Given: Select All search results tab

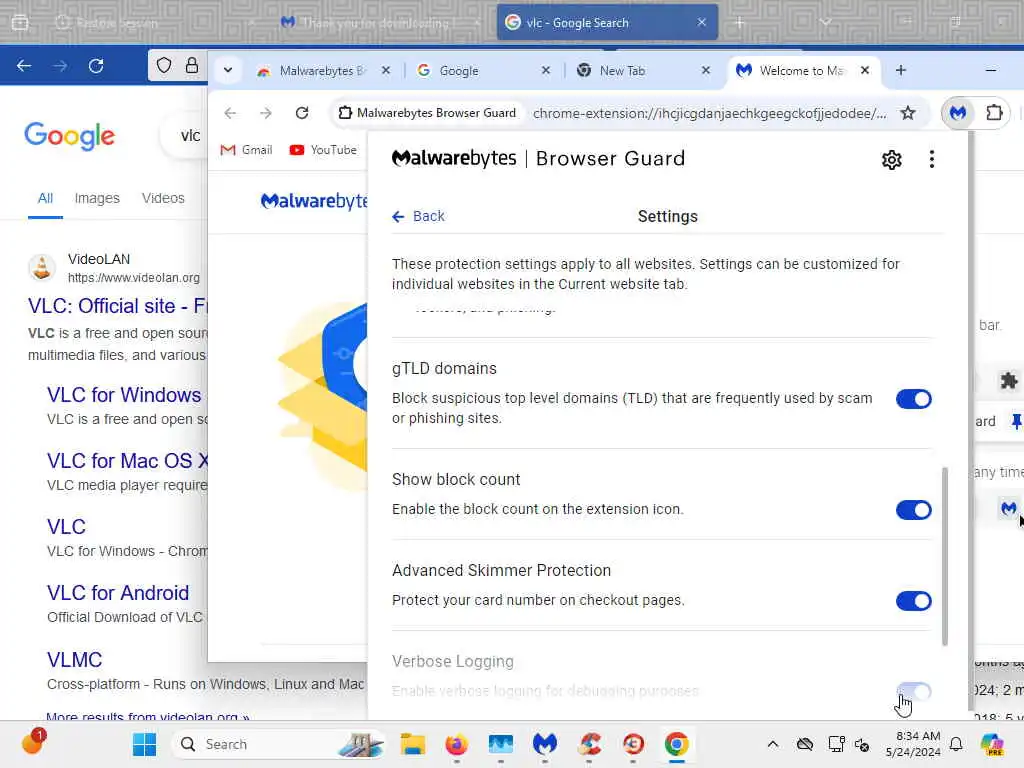Looking at the screenshot, I should point(45,198).
